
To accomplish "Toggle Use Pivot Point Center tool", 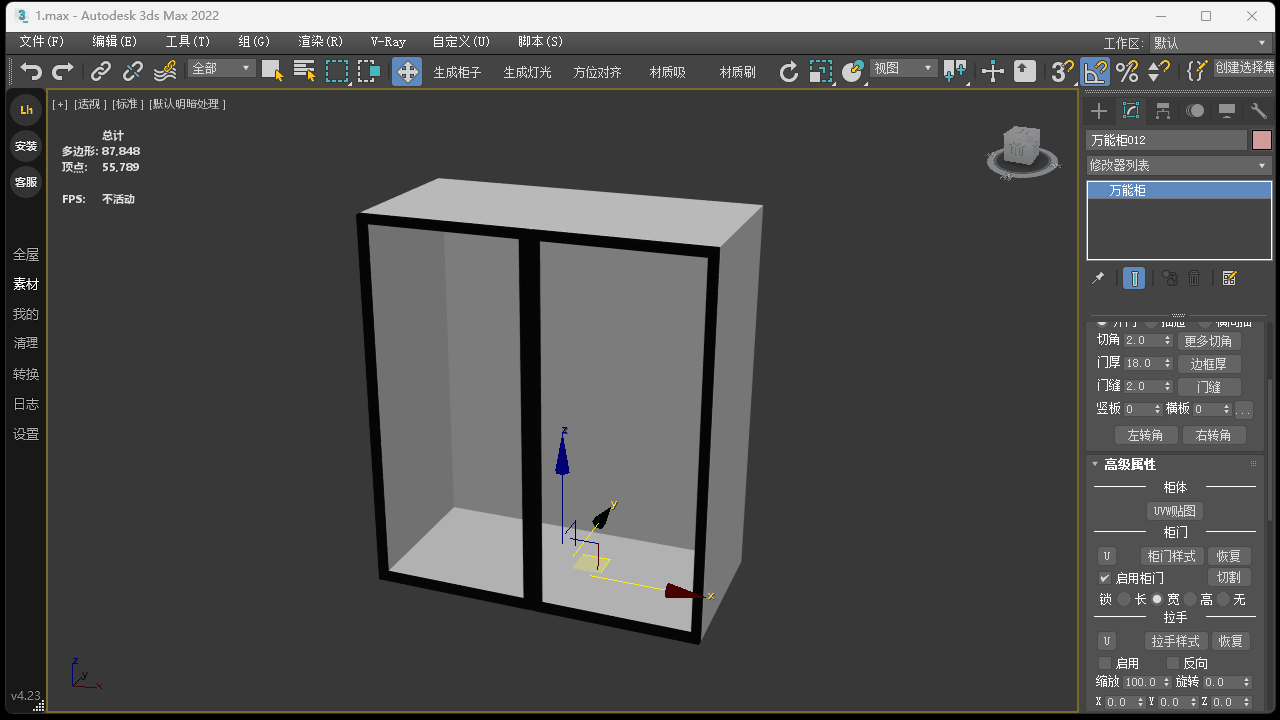I will coord(955,71).
